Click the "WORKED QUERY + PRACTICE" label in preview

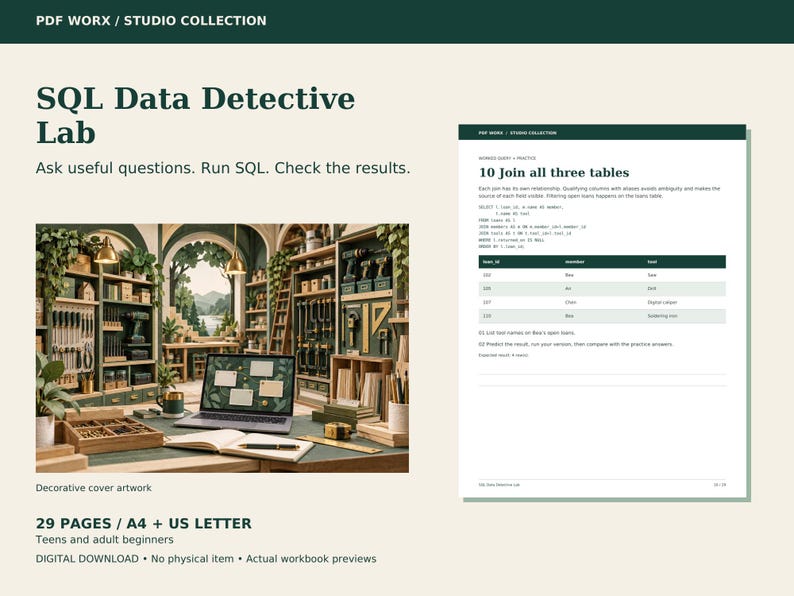point(507,158)
